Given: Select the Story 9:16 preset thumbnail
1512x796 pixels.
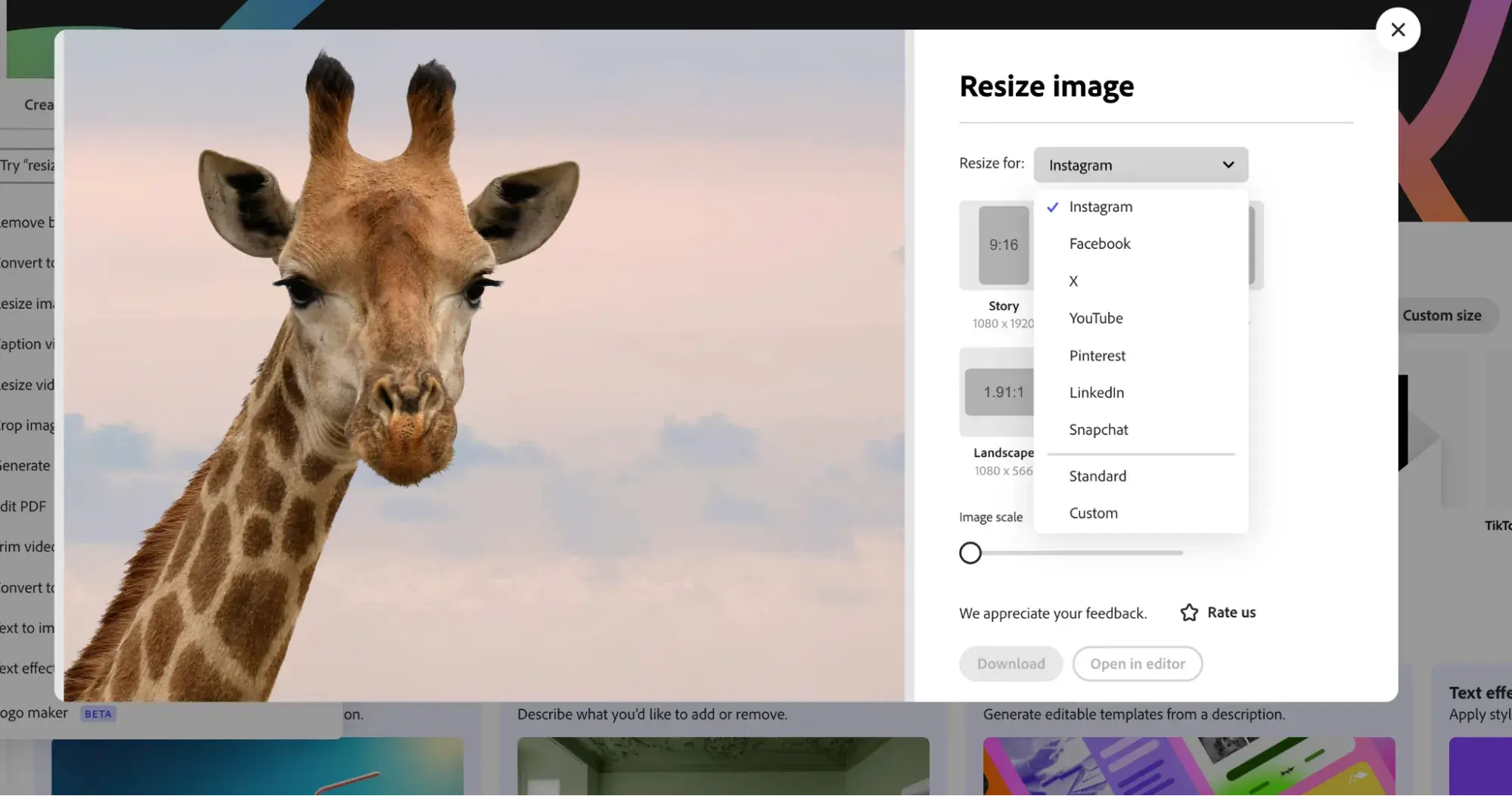Looking at the screenshot, I should click(x=1003, y=244).
